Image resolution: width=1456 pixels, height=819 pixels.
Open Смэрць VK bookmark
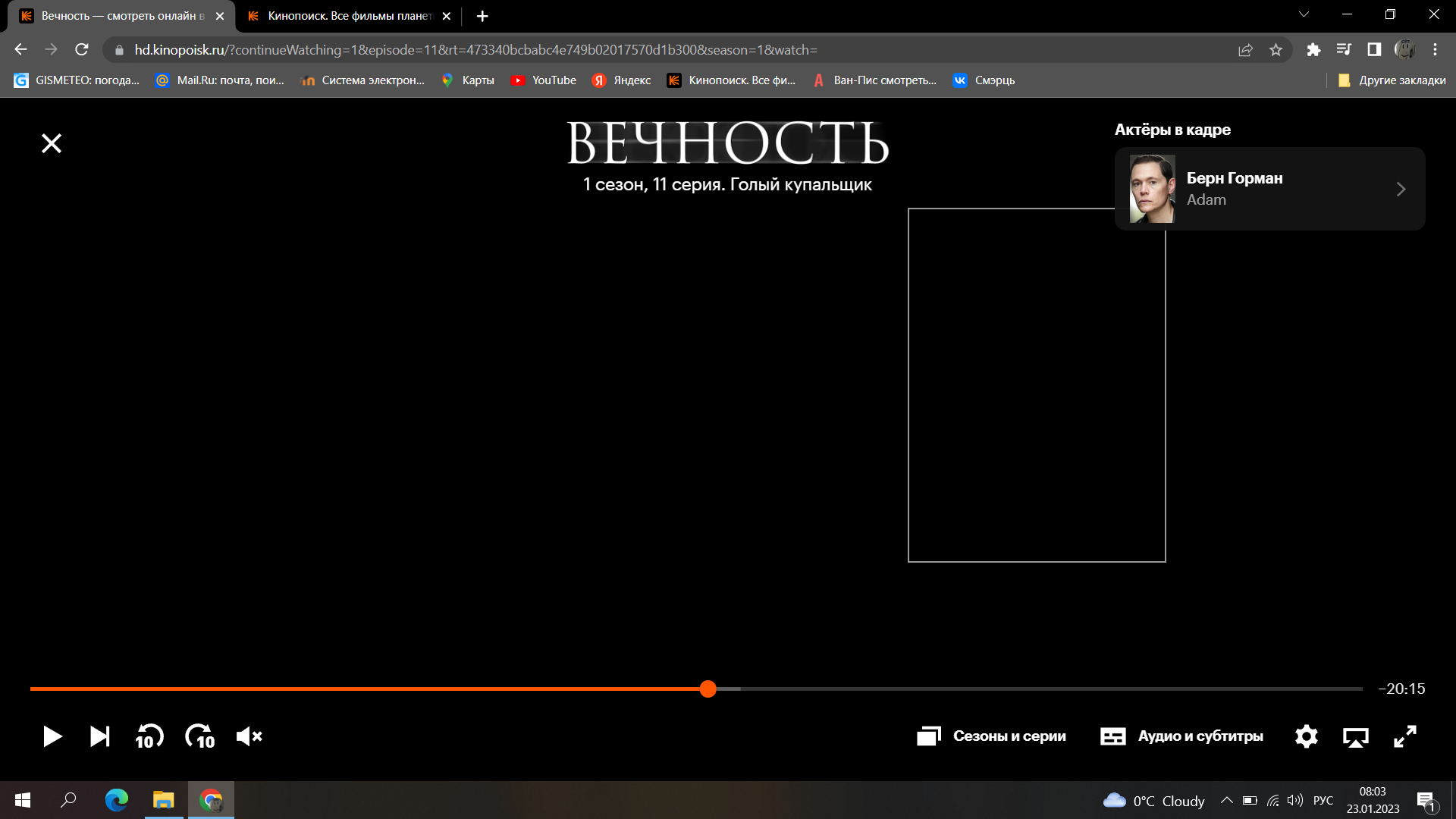click(984, 80)
